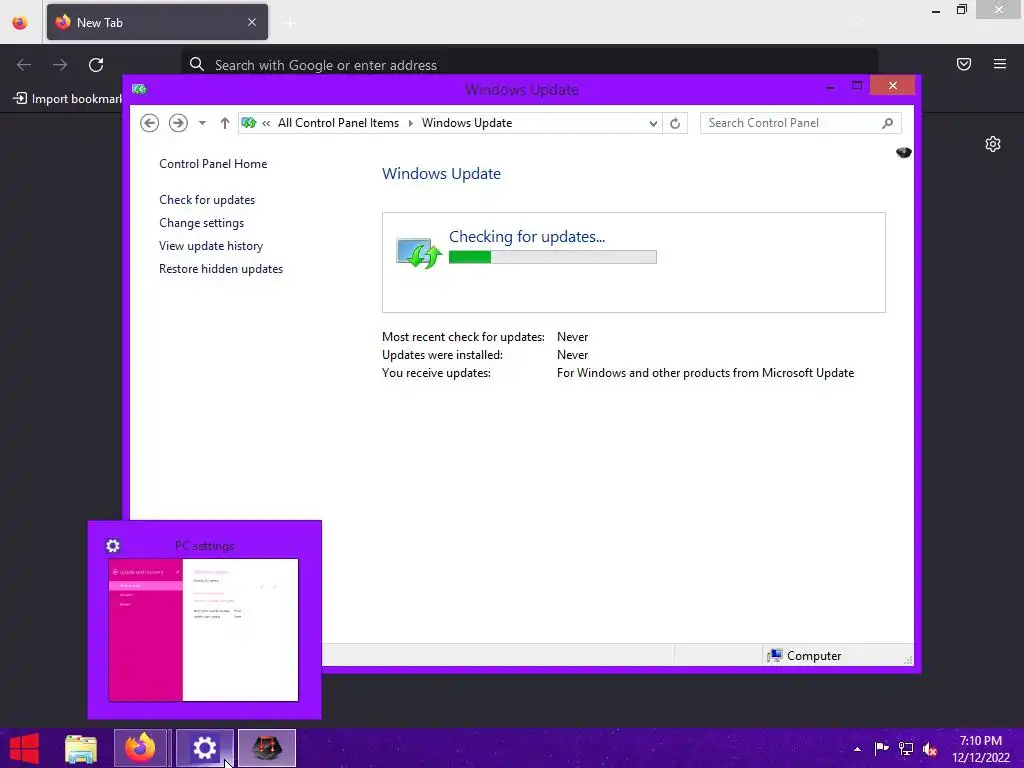The height and width of the screenshot is (768, 1024).
Task: Open View update history
Action: click(x=211, y=246)
